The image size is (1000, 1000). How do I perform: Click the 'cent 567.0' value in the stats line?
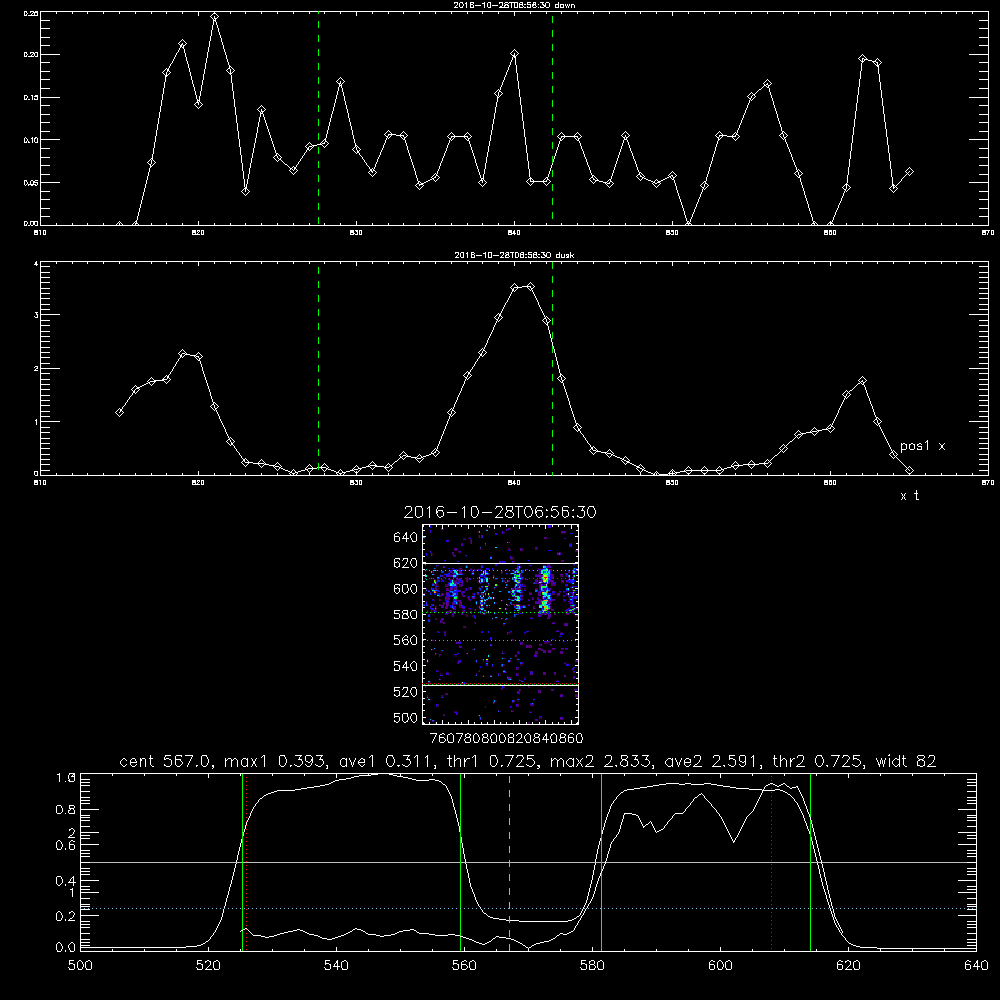[x=165, y=761]
